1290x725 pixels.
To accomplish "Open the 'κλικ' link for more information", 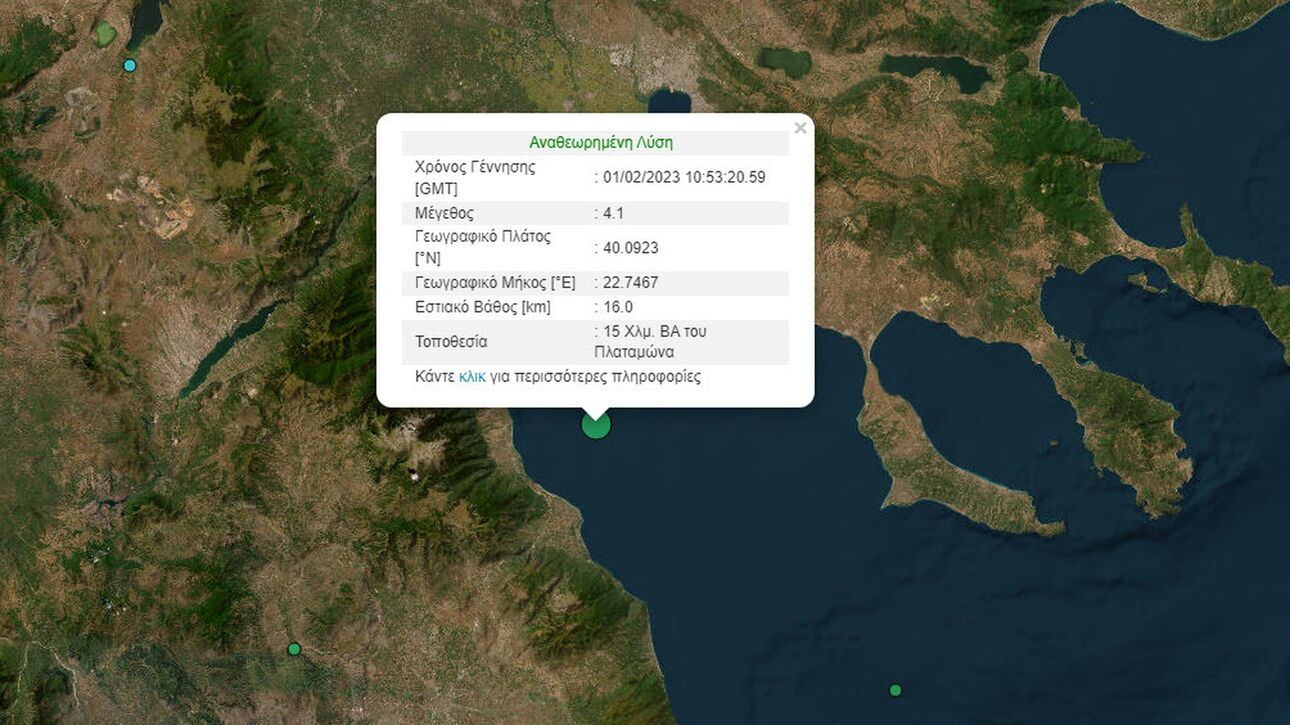I will [472, 377].
